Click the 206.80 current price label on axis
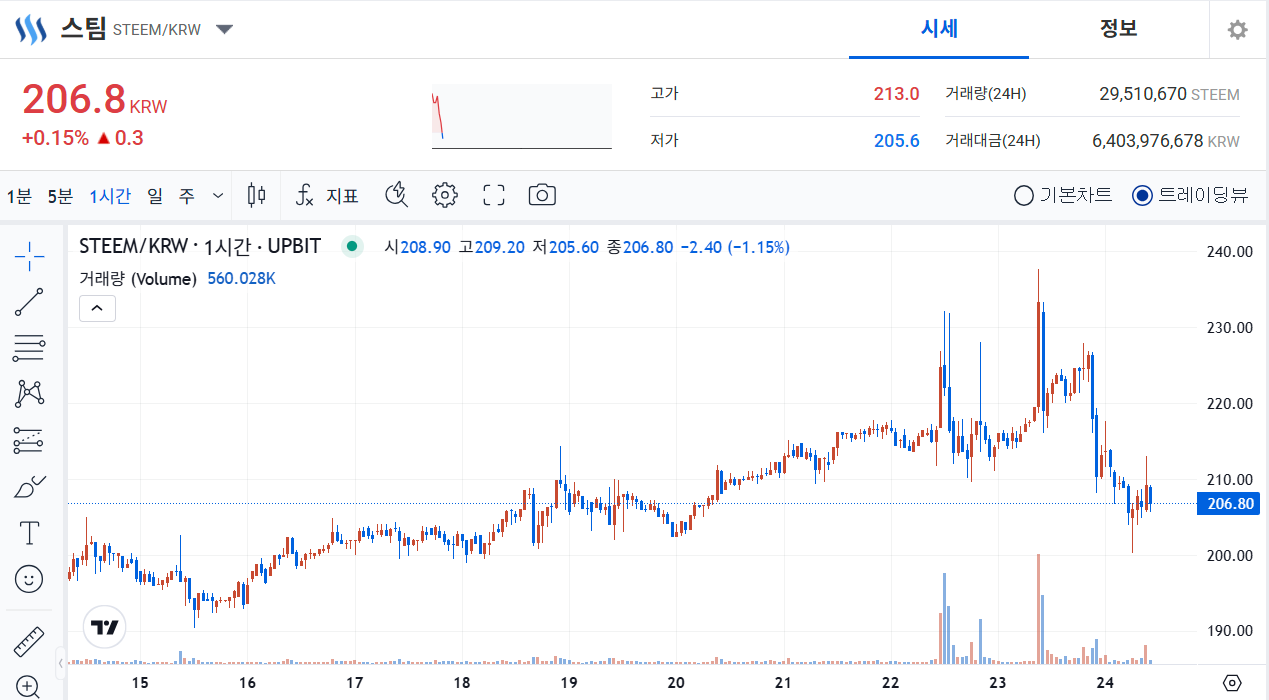Viewport: 1269px width, 700px height. (1230, 503)
